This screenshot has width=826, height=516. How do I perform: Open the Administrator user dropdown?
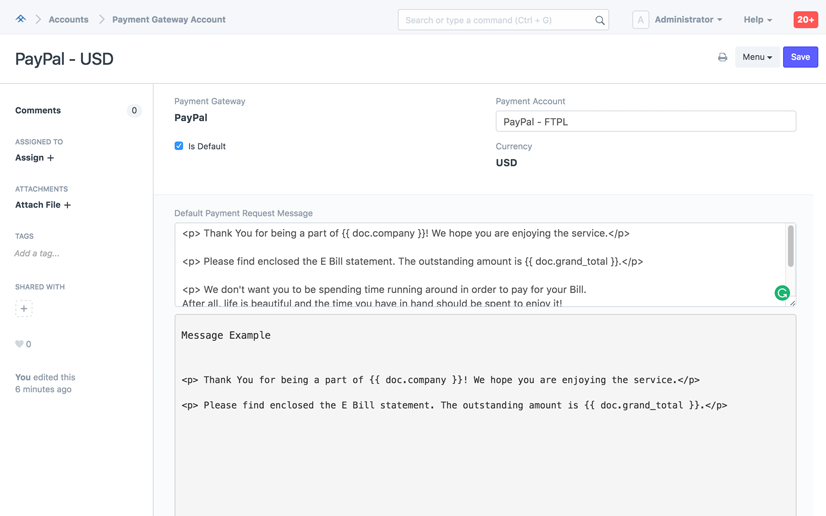(x=687, y=19)
